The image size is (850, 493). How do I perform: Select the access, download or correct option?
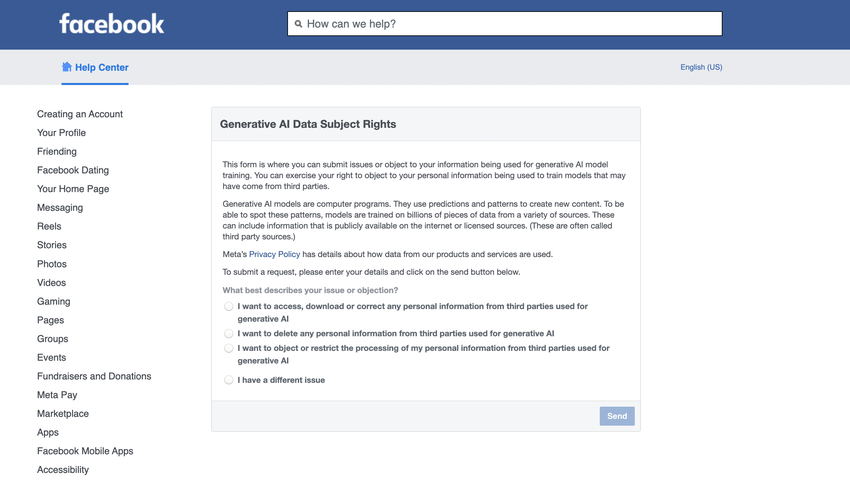click(x=229, y=307)
